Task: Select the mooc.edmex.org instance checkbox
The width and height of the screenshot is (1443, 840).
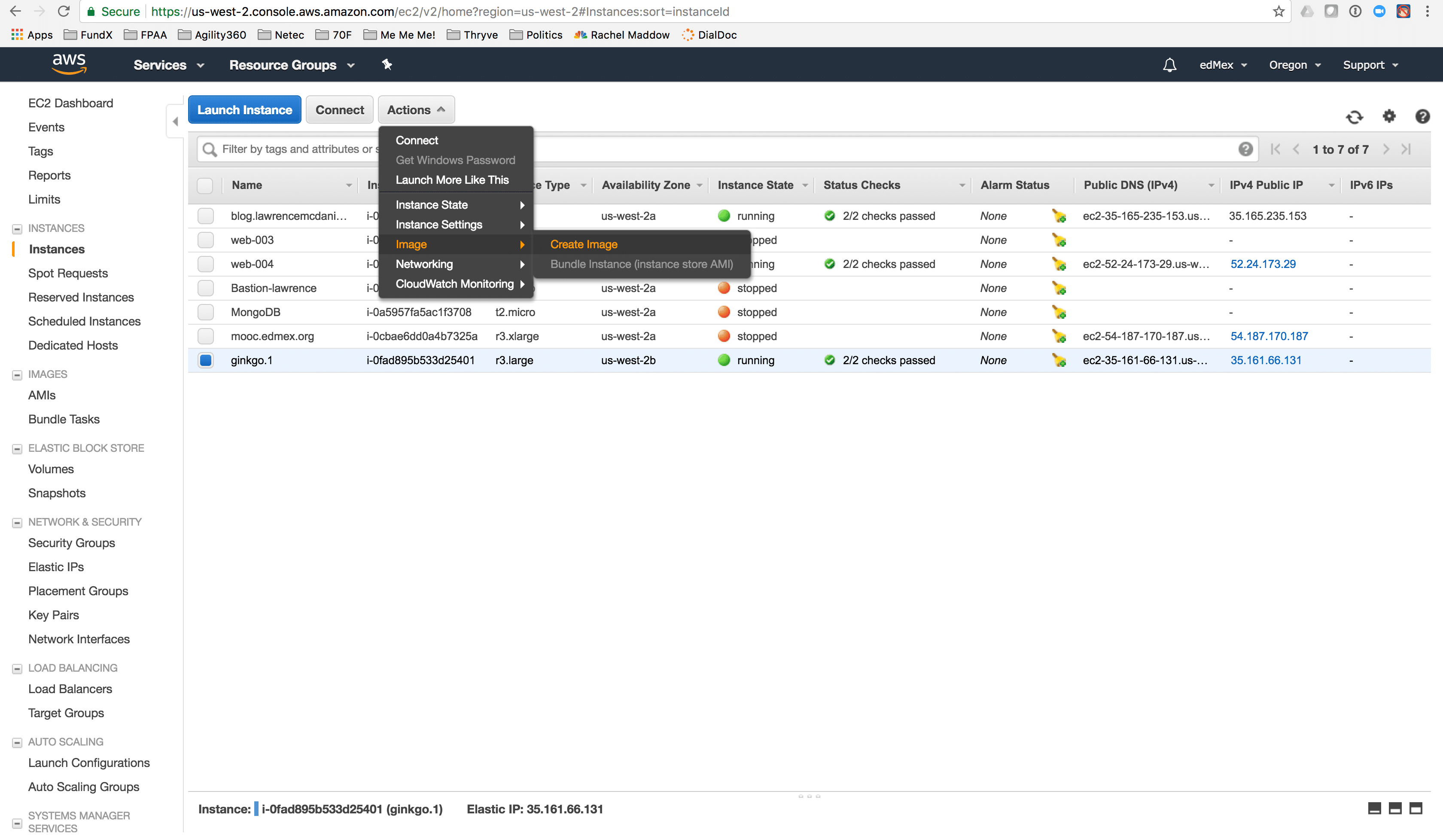Action: point(206,337)
